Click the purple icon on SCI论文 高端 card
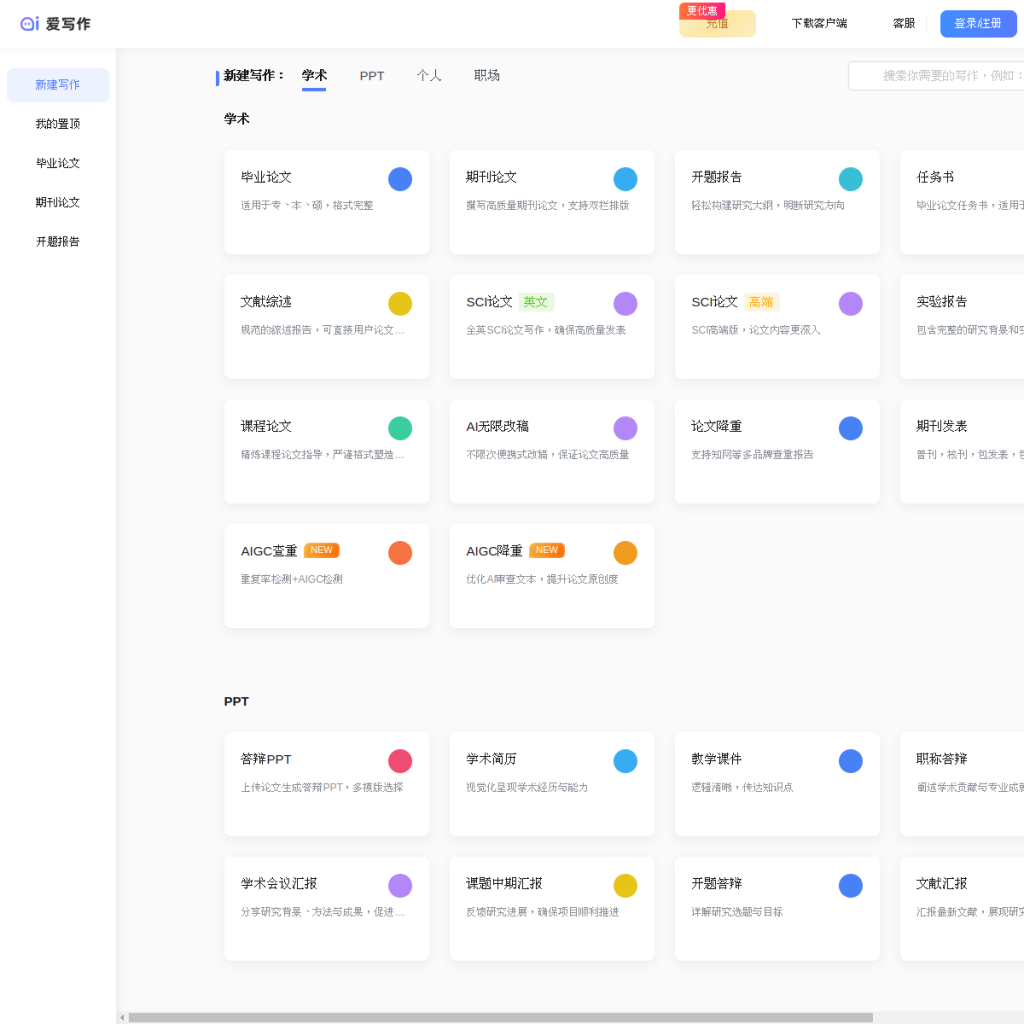 point(850,304)
